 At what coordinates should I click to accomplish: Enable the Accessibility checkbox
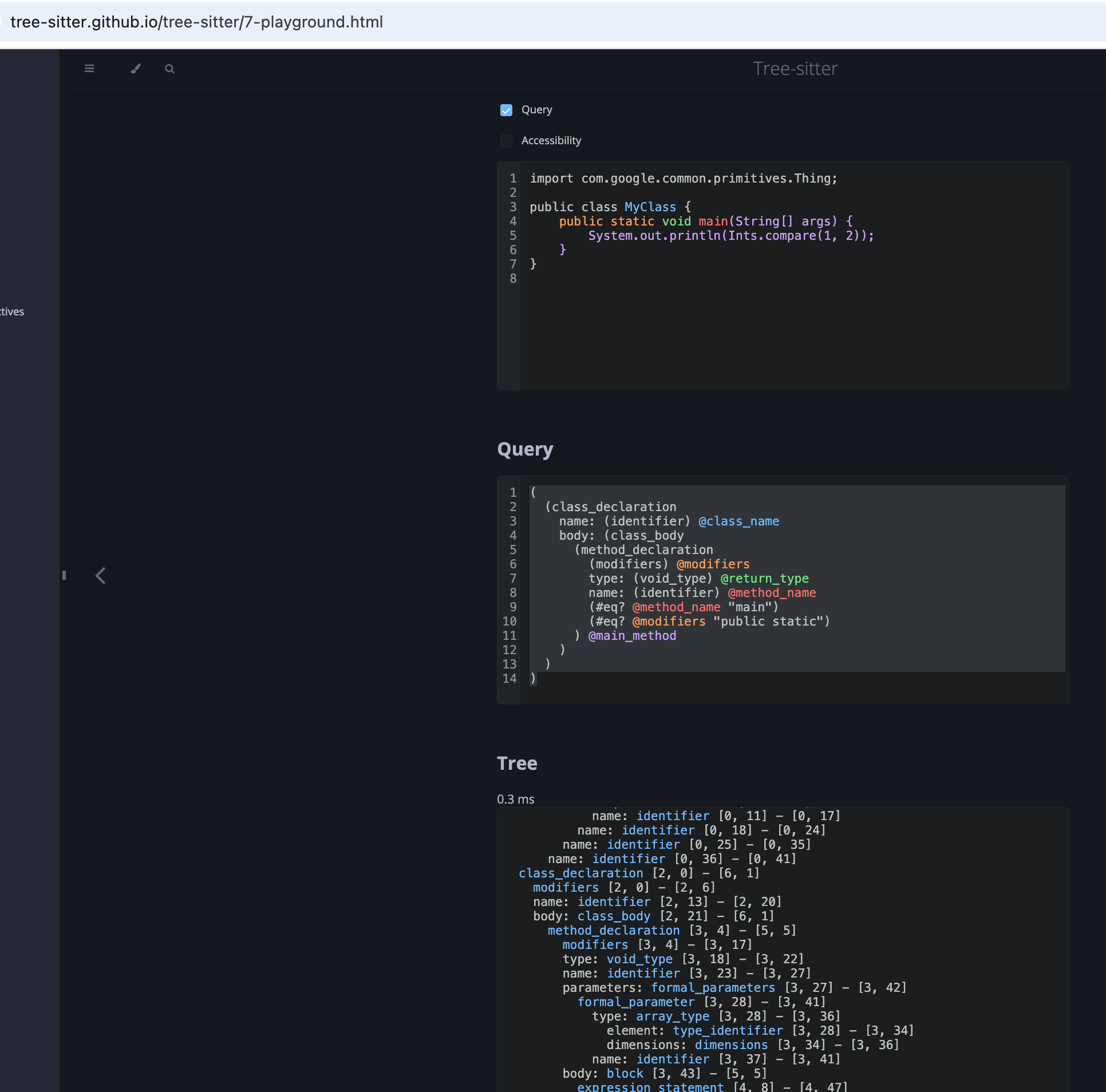point(506,141)
